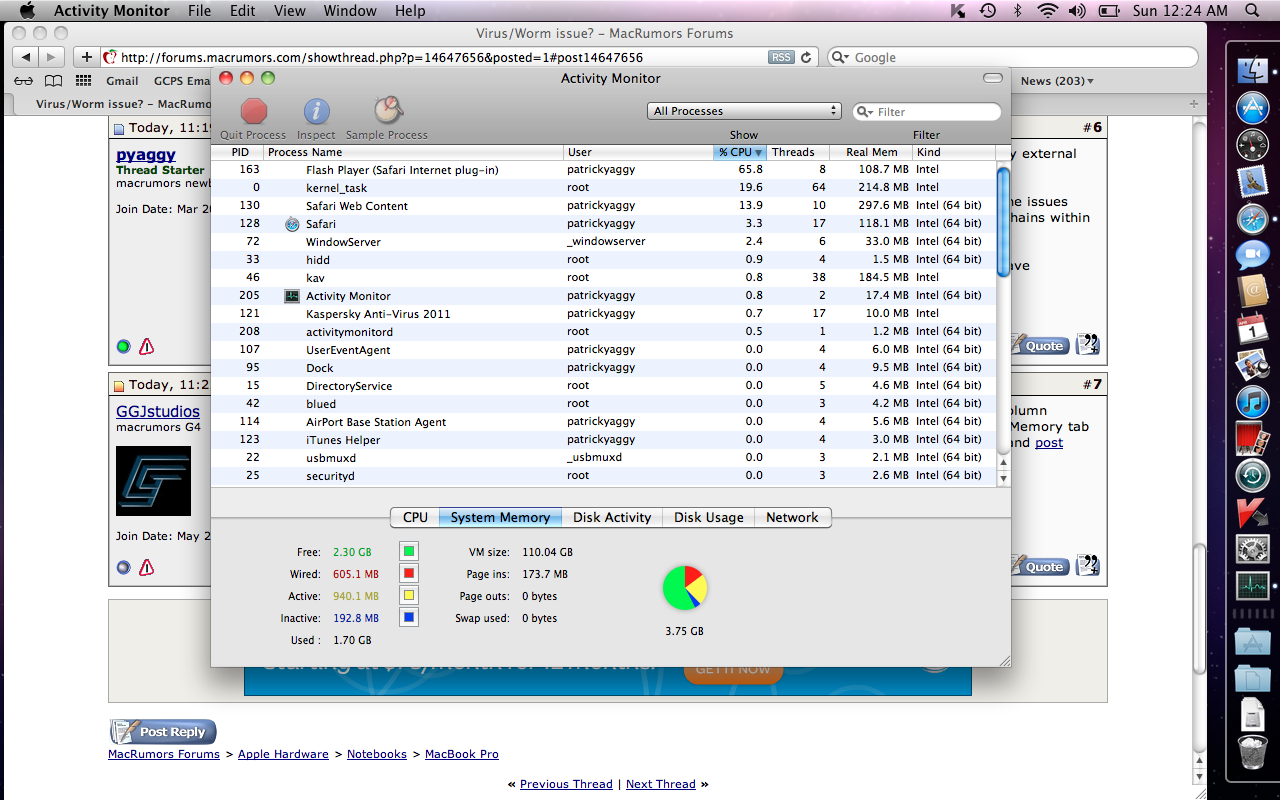Toggle the Activity Monitor toolbar pill button
The width and height of the screenshot is (1280, 800).
(992, 78)
